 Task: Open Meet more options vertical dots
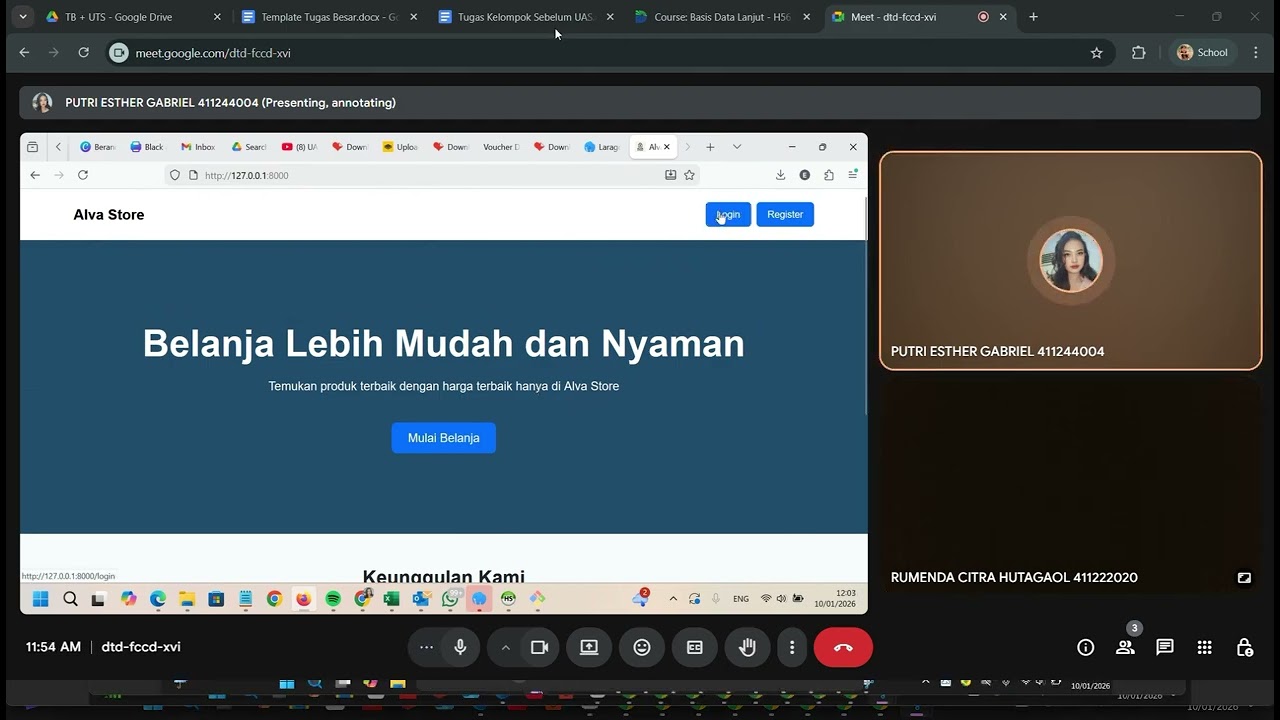pos(792,647)
